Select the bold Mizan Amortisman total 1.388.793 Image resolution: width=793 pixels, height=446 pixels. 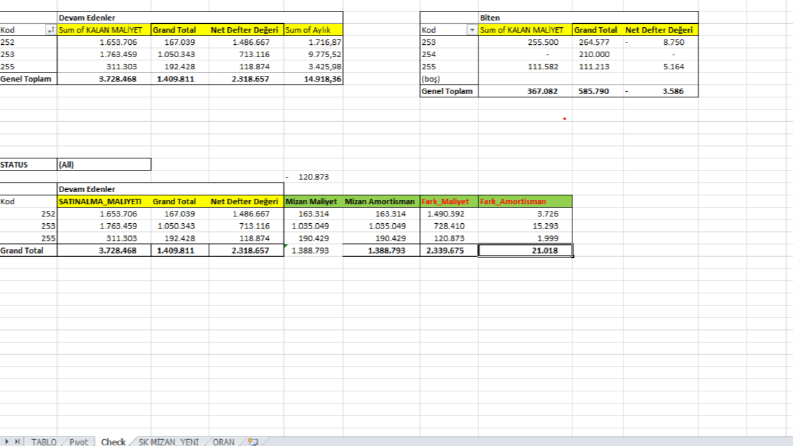click(x=381, y=250)
